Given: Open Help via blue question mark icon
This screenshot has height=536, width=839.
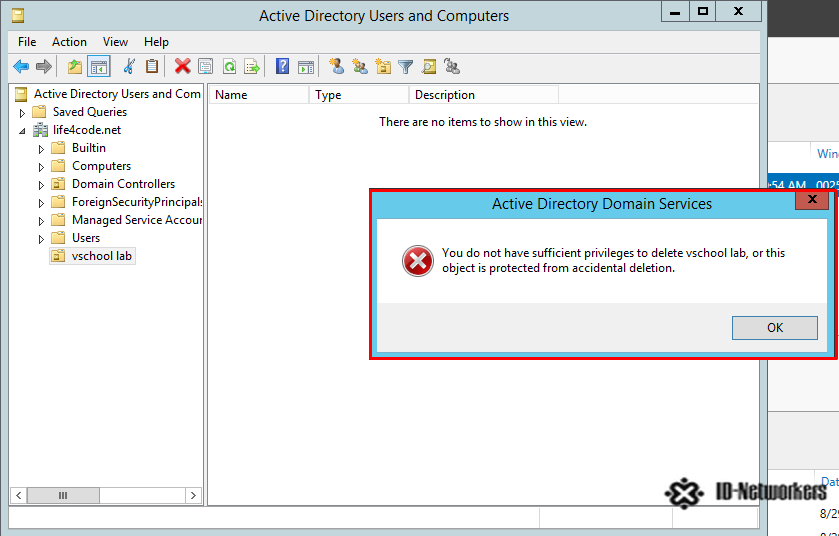Looking at the screenshot, I should coord(283,66).
